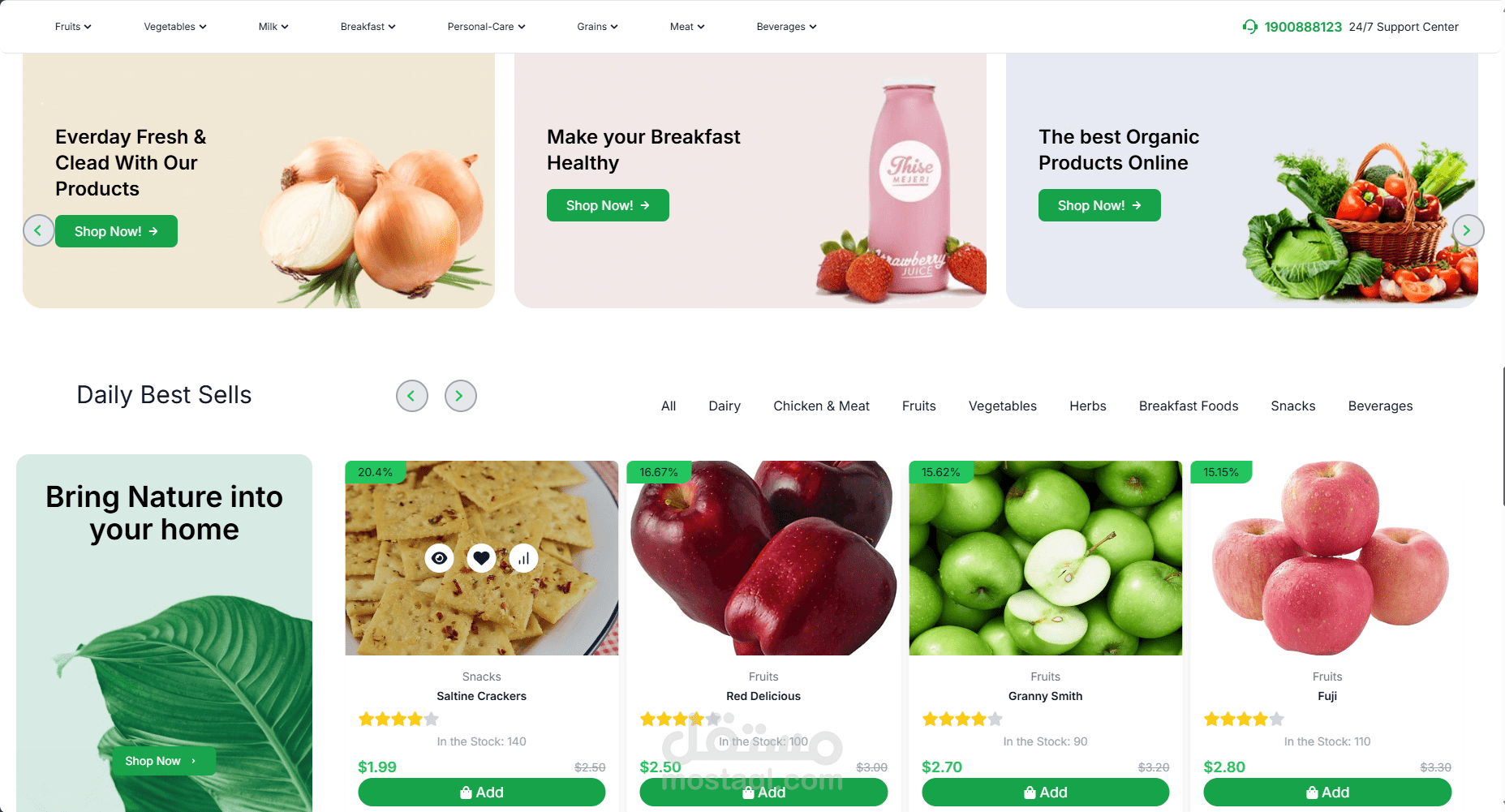Click the compare bars icon on Saltine Crackers

click(x=523, y=558)
